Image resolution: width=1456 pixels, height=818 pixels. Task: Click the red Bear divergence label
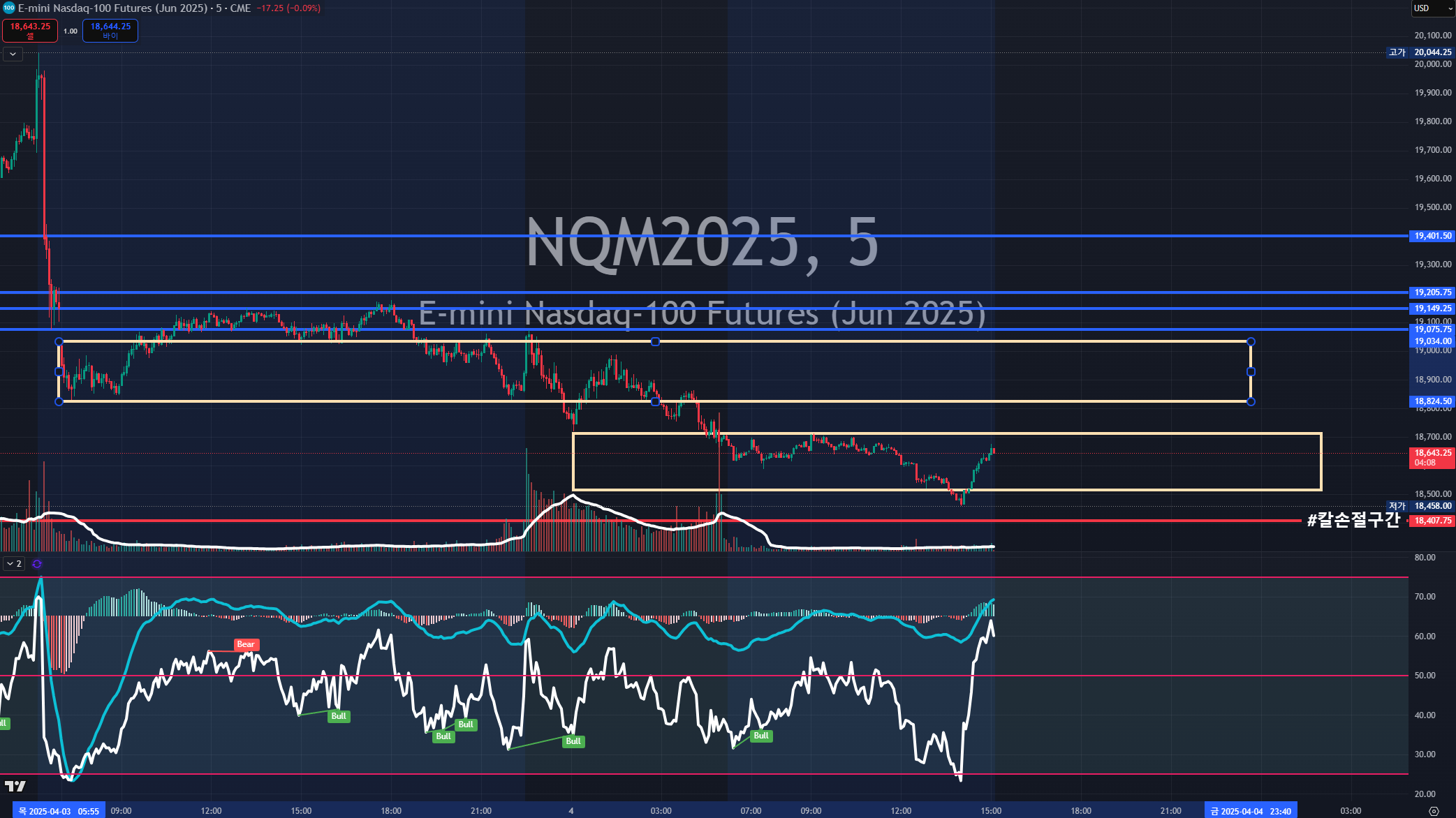pos(246,645)
